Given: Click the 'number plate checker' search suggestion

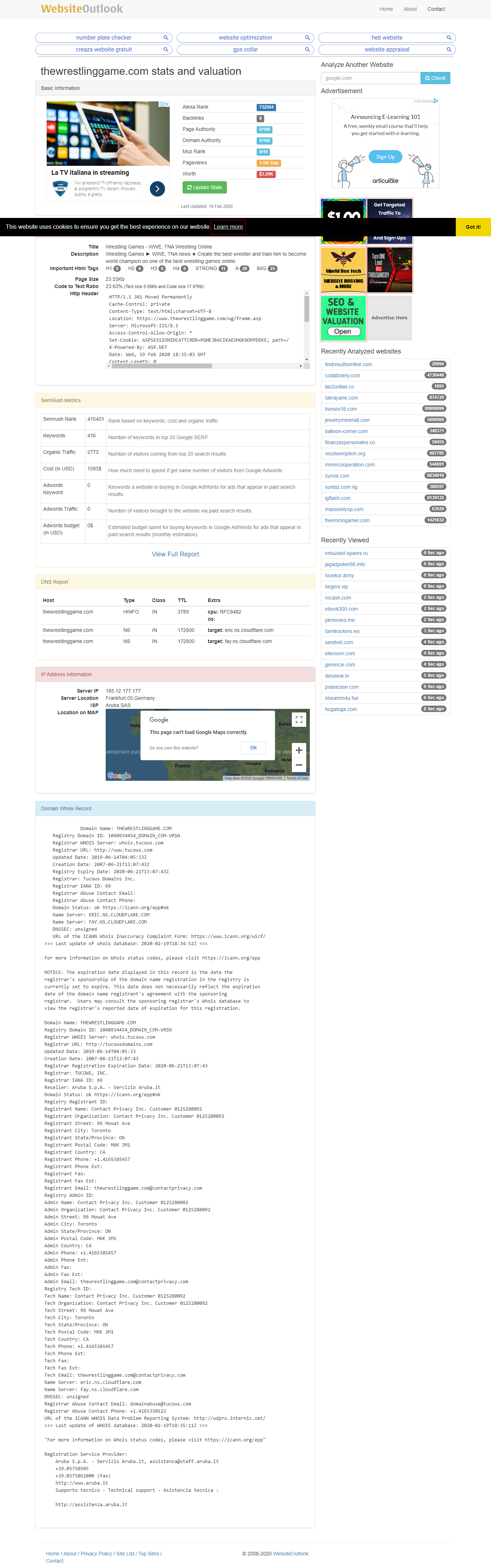Looking at the screenshot, I should pyautogui.click(x=104, y=38).
